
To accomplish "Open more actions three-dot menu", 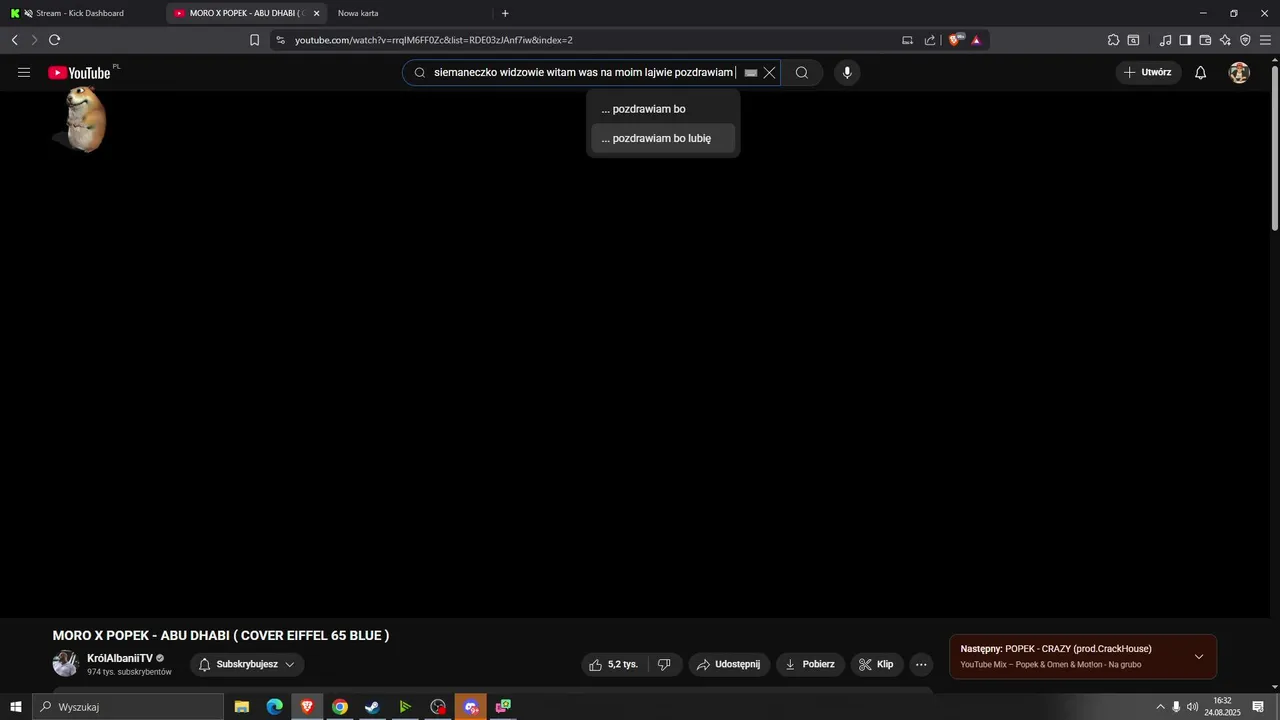I will point(921,664).
